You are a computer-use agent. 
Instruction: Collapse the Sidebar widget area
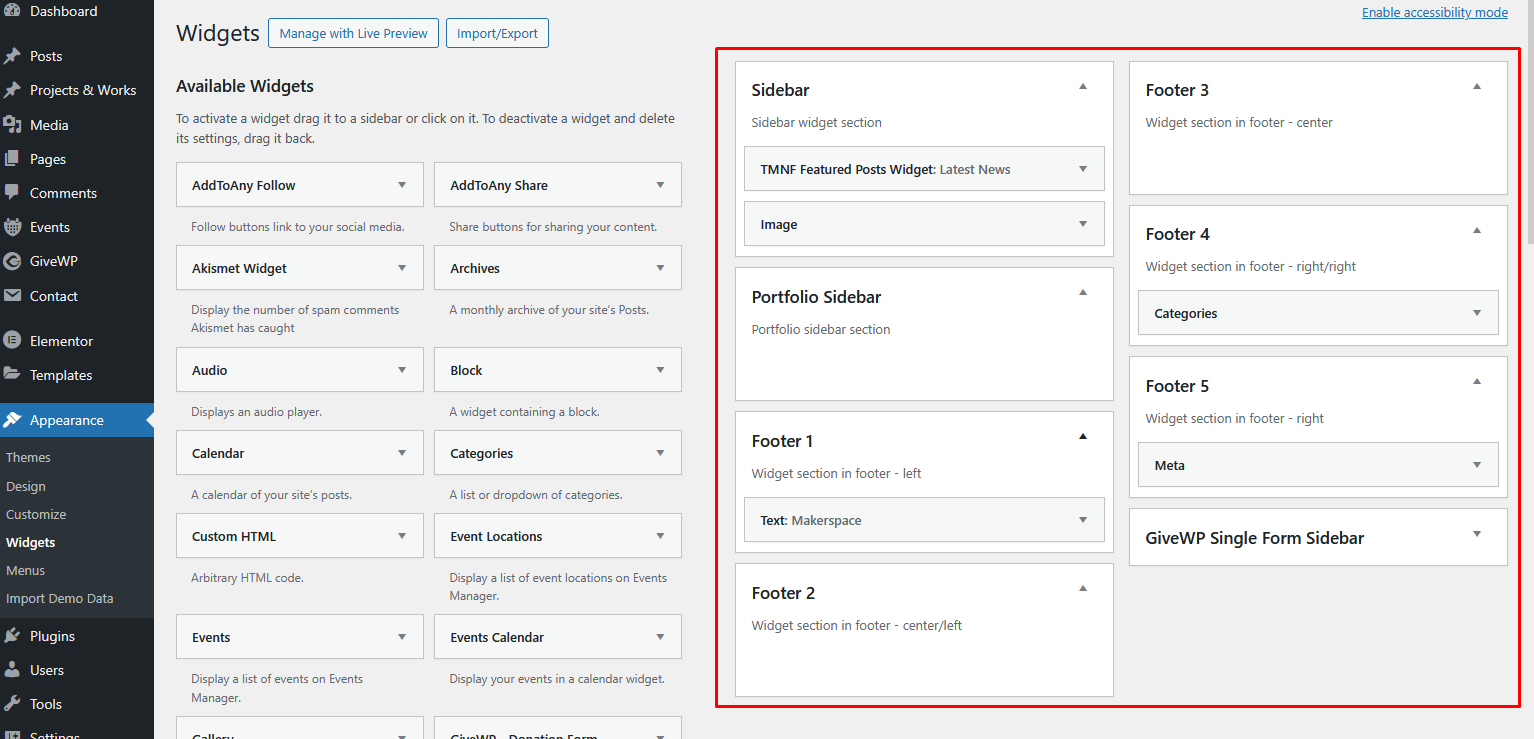pos(1082,88)
